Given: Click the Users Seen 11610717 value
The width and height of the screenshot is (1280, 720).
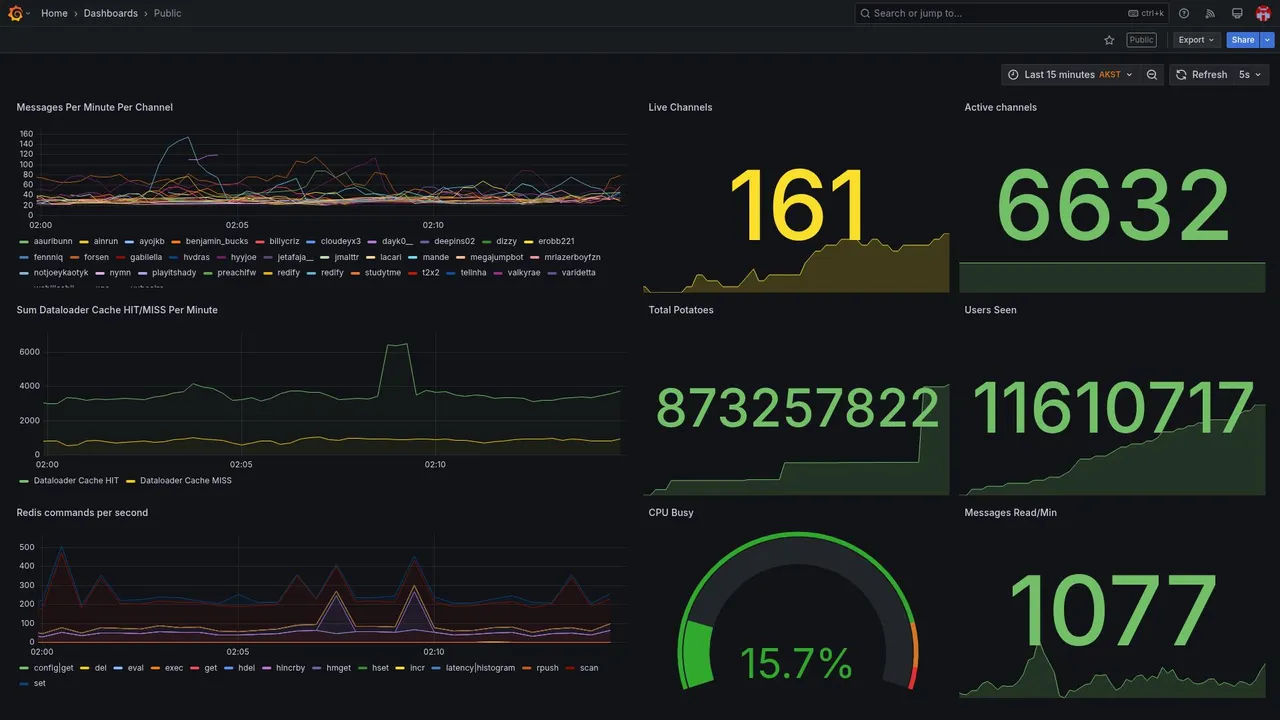Looking at the screenshot, I should (1113, 409).
